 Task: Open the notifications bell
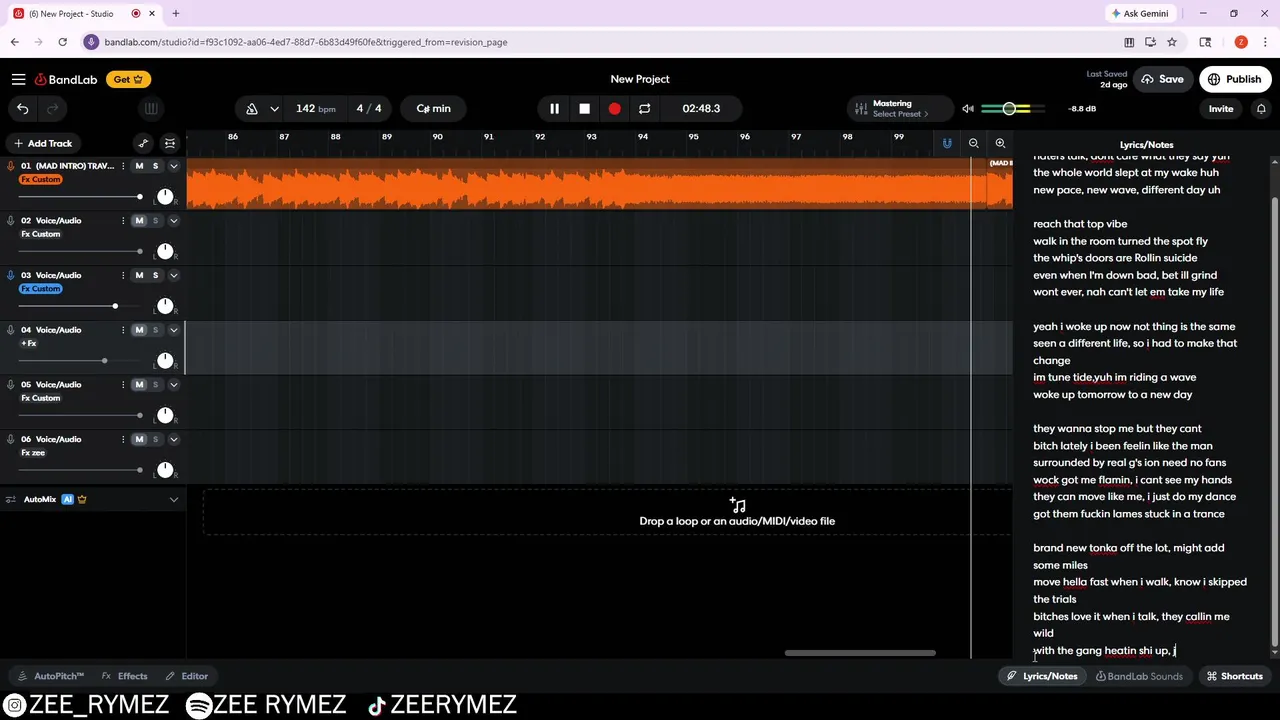pyautogui.click(x=1261, y=108)
